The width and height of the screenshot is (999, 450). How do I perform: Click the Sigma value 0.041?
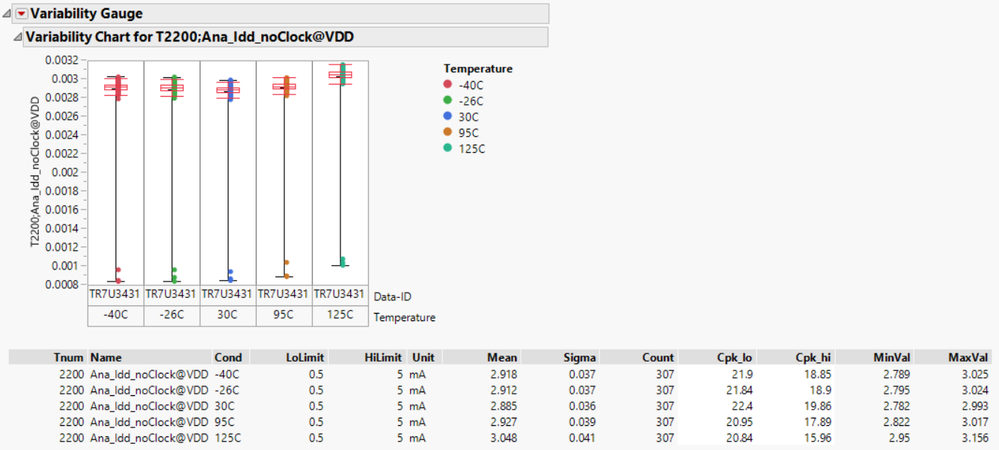(584, 438)
